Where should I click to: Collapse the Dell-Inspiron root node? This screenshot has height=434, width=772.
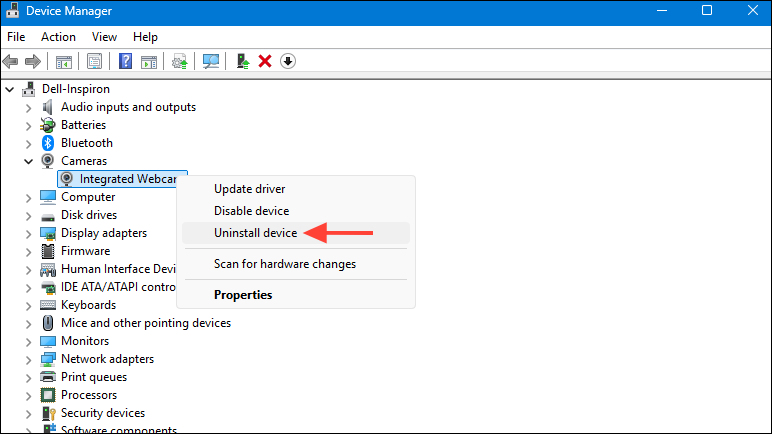(10, 89)
